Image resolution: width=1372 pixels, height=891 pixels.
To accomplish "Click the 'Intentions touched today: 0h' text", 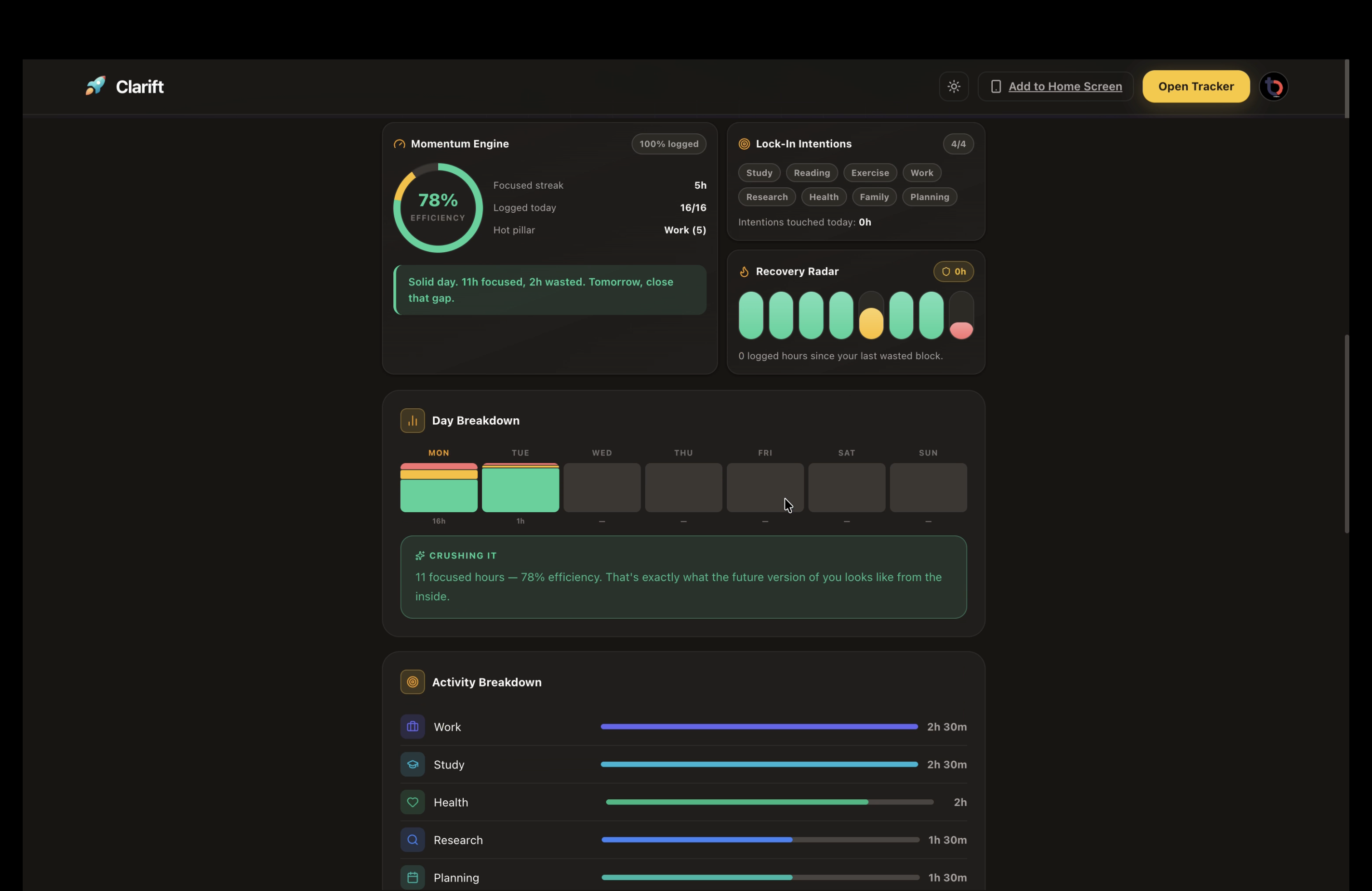I will click(x=804, y=222).
